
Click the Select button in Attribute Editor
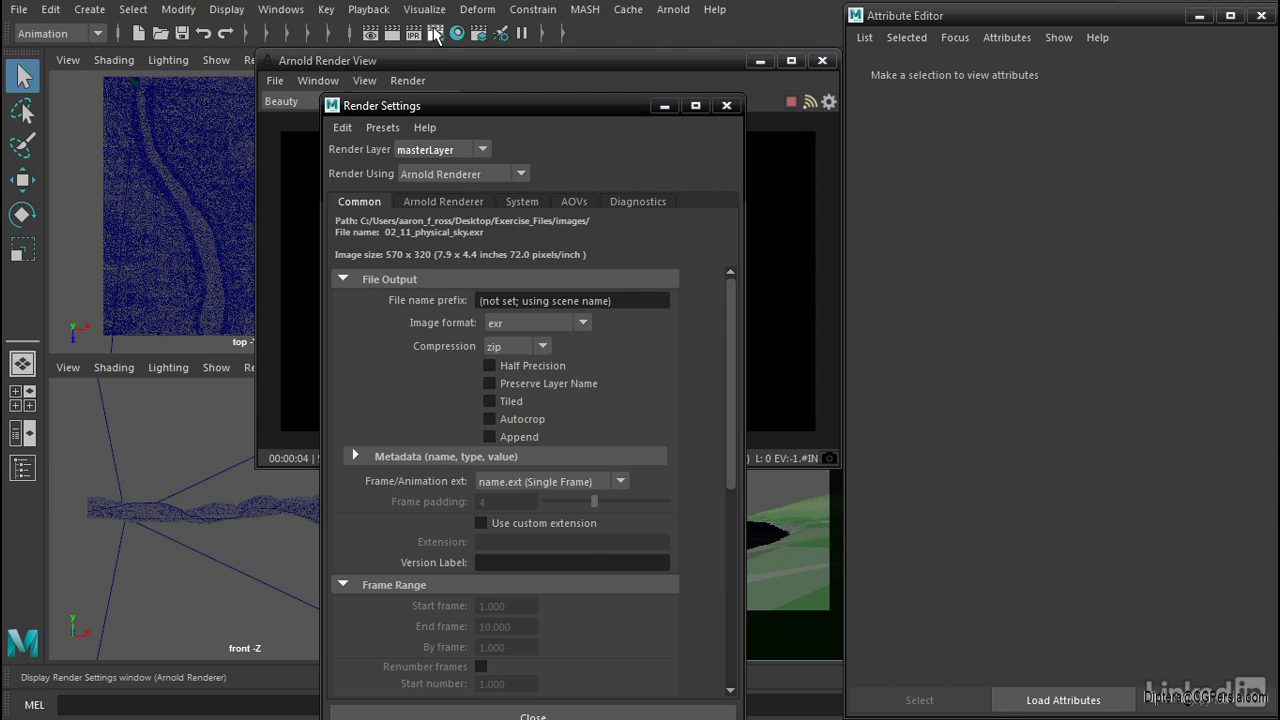tap(919, 700)
